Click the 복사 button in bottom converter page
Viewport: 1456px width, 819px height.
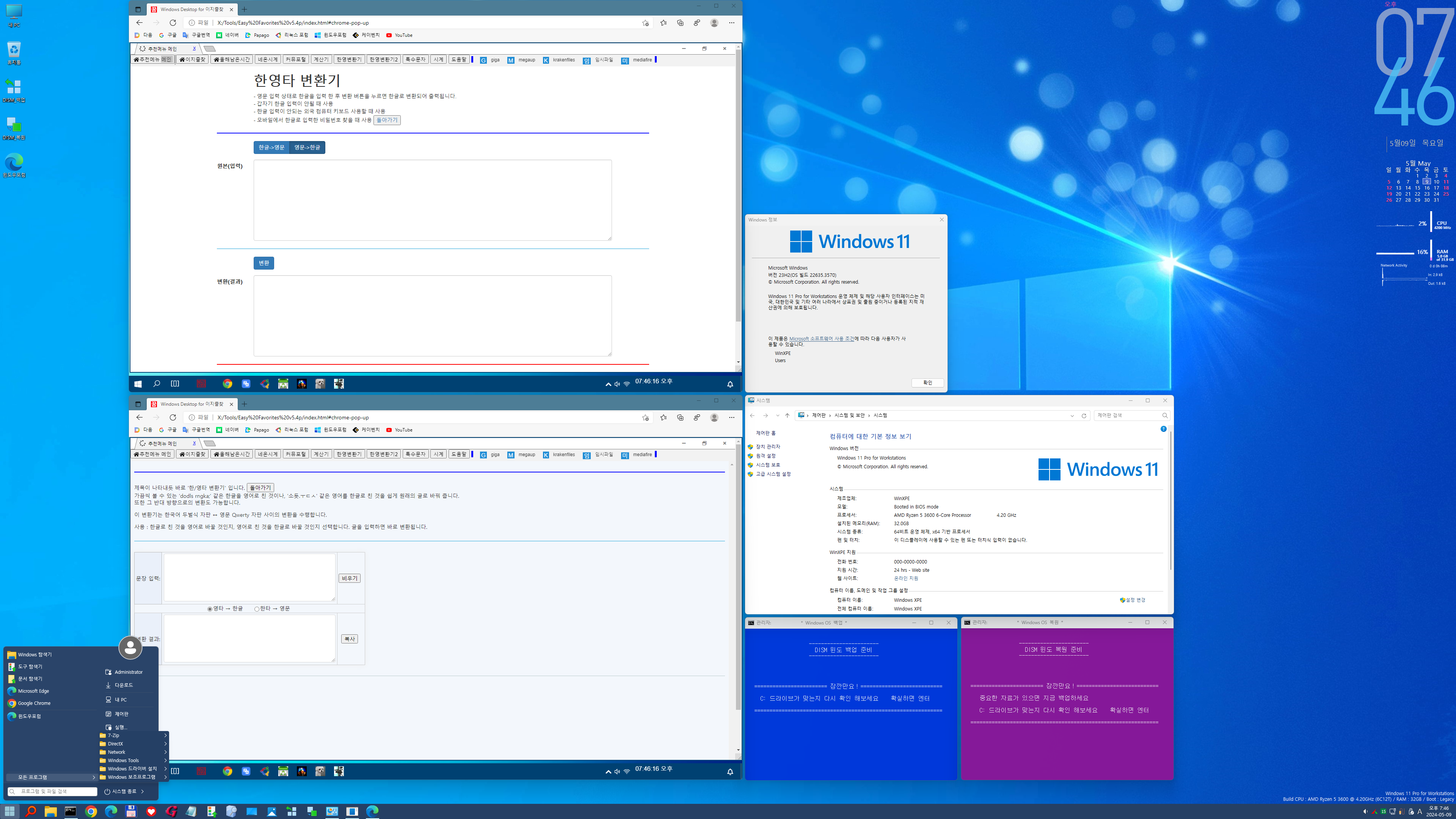tap(349, 639)
